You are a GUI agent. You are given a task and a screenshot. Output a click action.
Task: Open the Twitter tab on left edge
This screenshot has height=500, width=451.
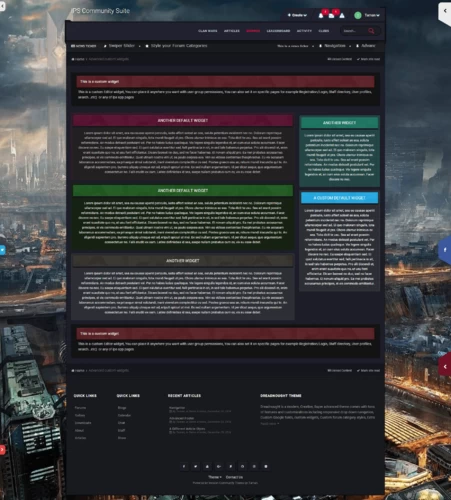(2, 249)
